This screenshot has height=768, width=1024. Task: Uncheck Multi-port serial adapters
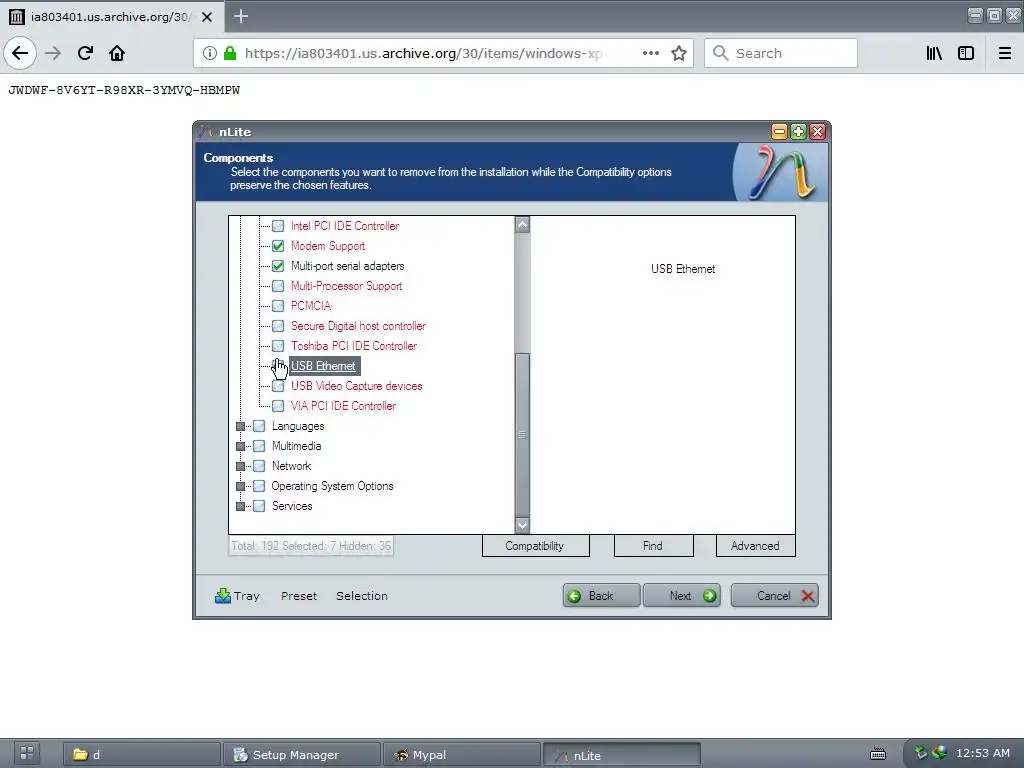point(278,266)
